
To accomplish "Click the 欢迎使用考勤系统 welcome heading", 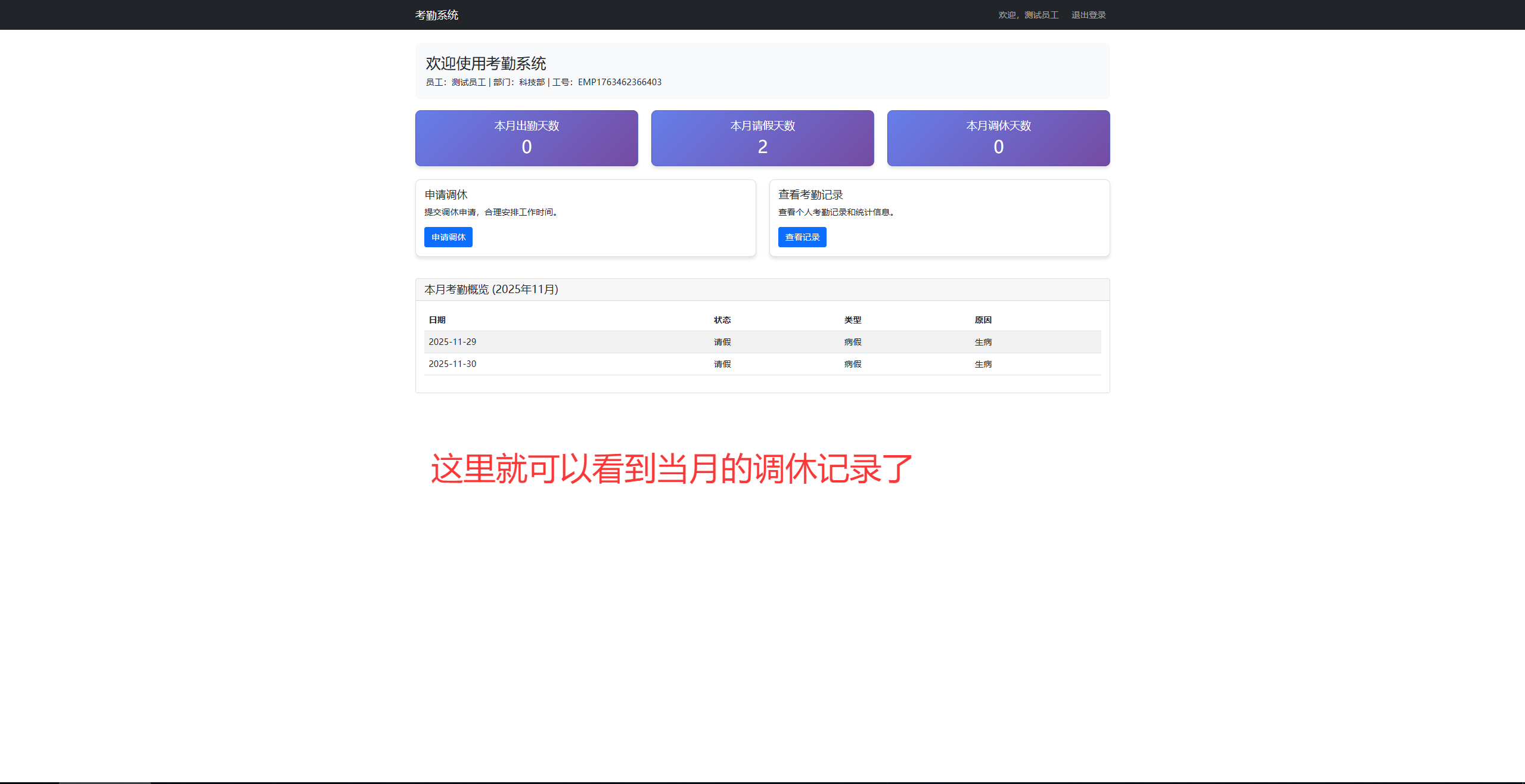I will pos(486,64).
